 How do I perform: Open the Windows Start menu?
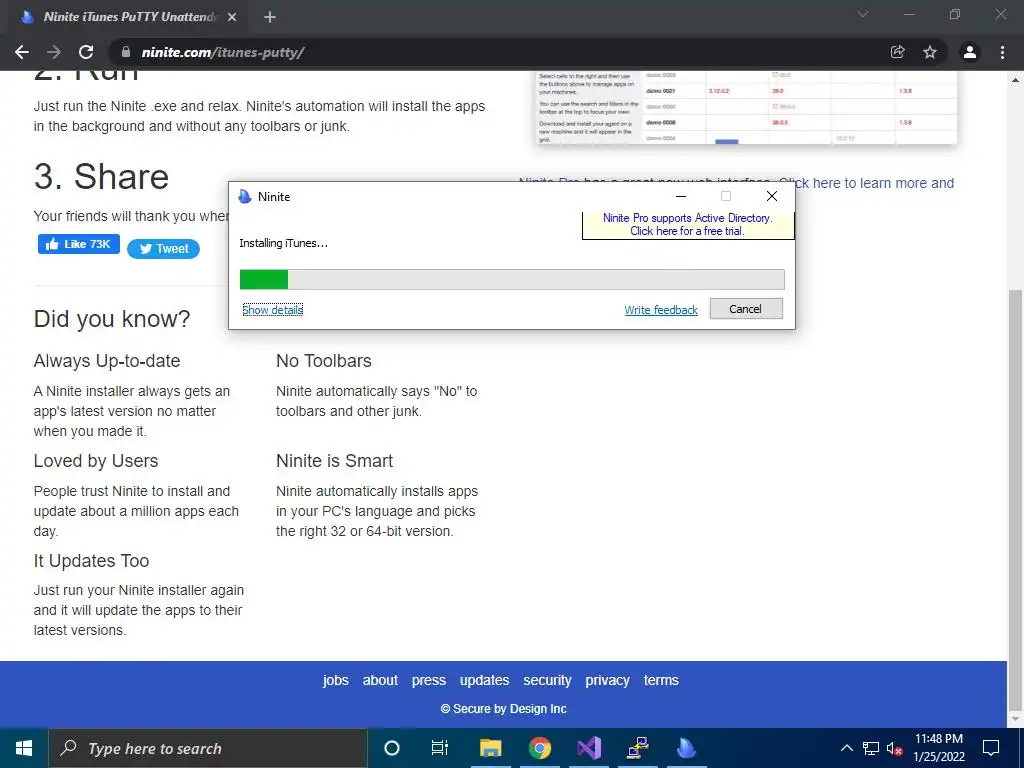point(24,748)
